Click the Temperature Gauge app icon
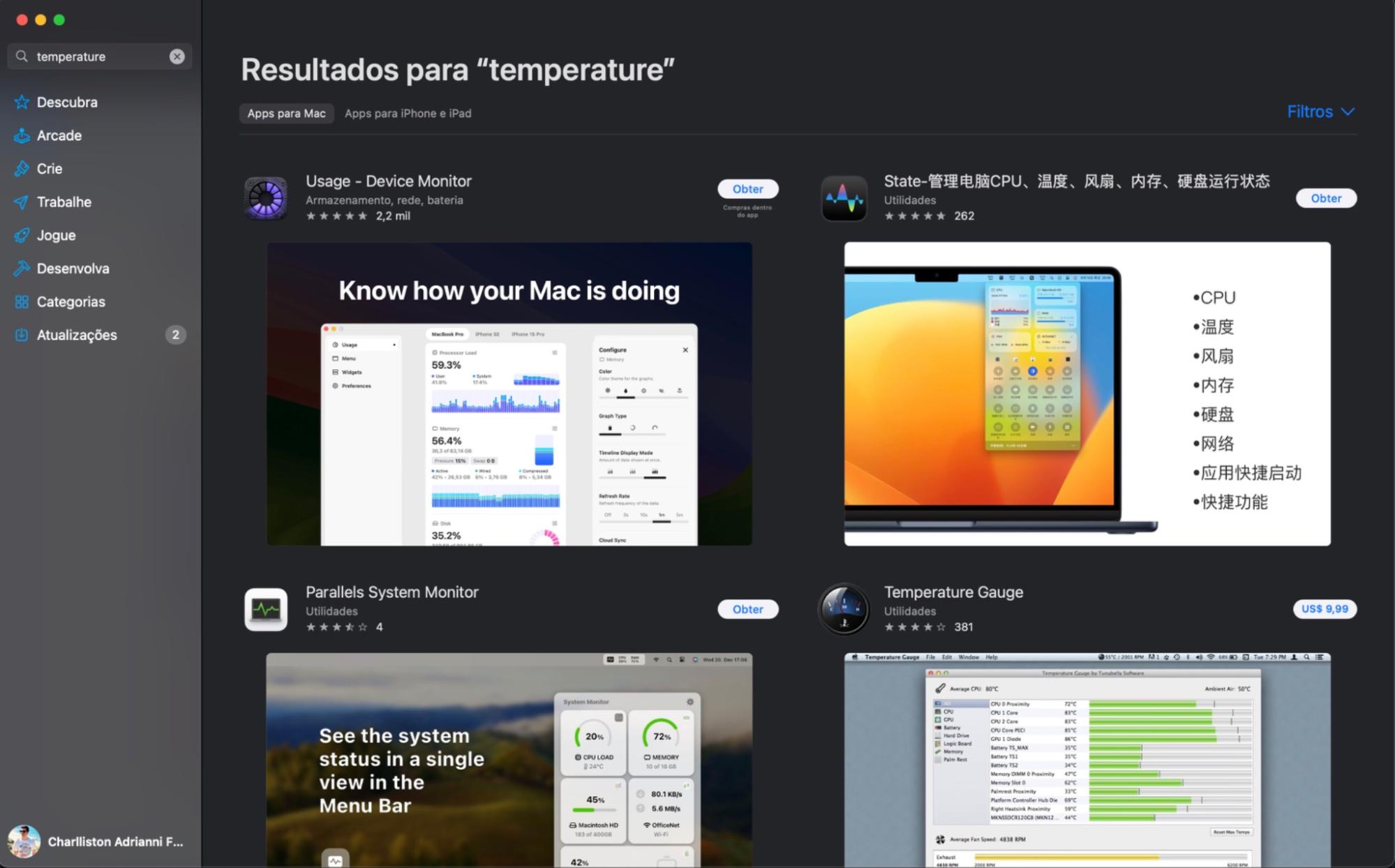Screen dimensions: 1395x868 tap(844, 608)
